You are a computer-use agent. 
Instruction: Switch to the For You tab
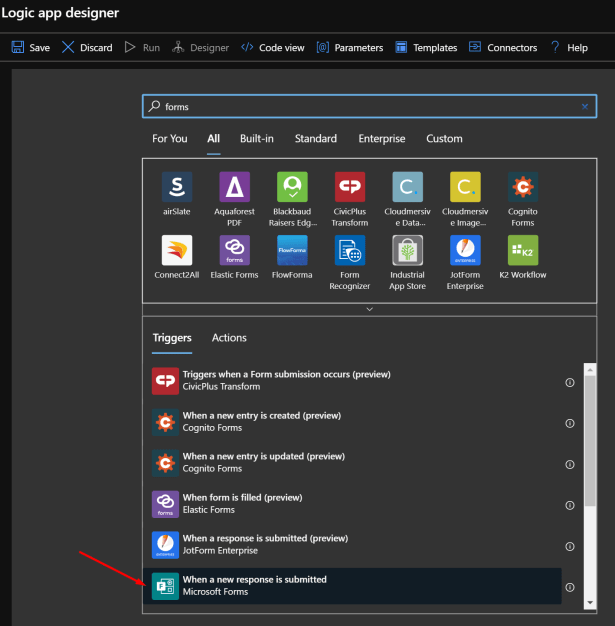170,139
